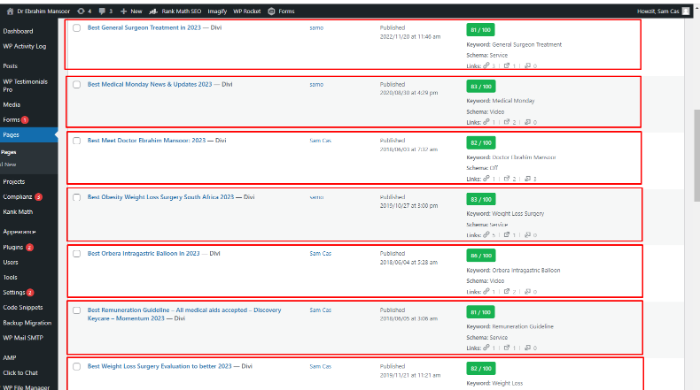Tick checkbox for Best Medical Monday News page
Screen dimensions: 700x390
(x=77, y=84)
